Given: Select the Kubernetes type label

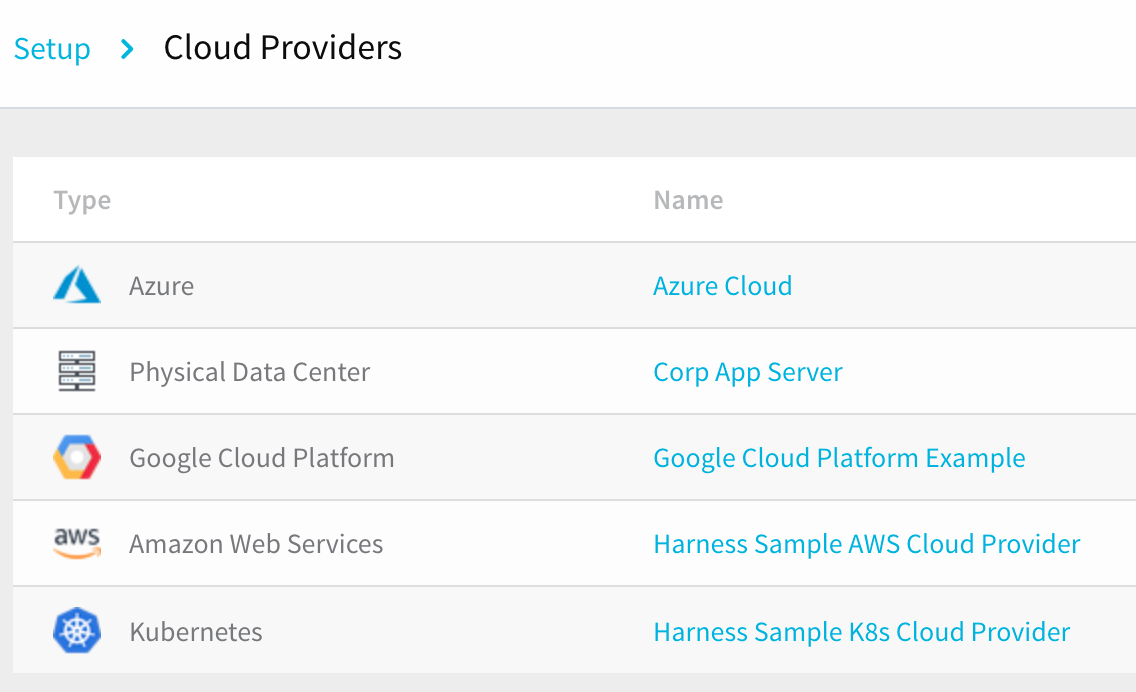Looking at the screenshot, I should 196,632.
